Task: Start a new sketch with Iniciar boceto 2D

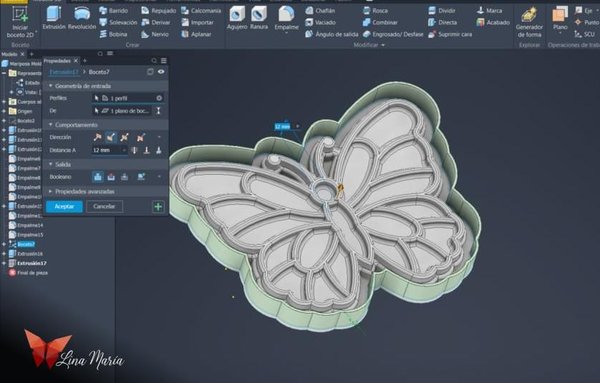Action: click(x=20, y=22)
